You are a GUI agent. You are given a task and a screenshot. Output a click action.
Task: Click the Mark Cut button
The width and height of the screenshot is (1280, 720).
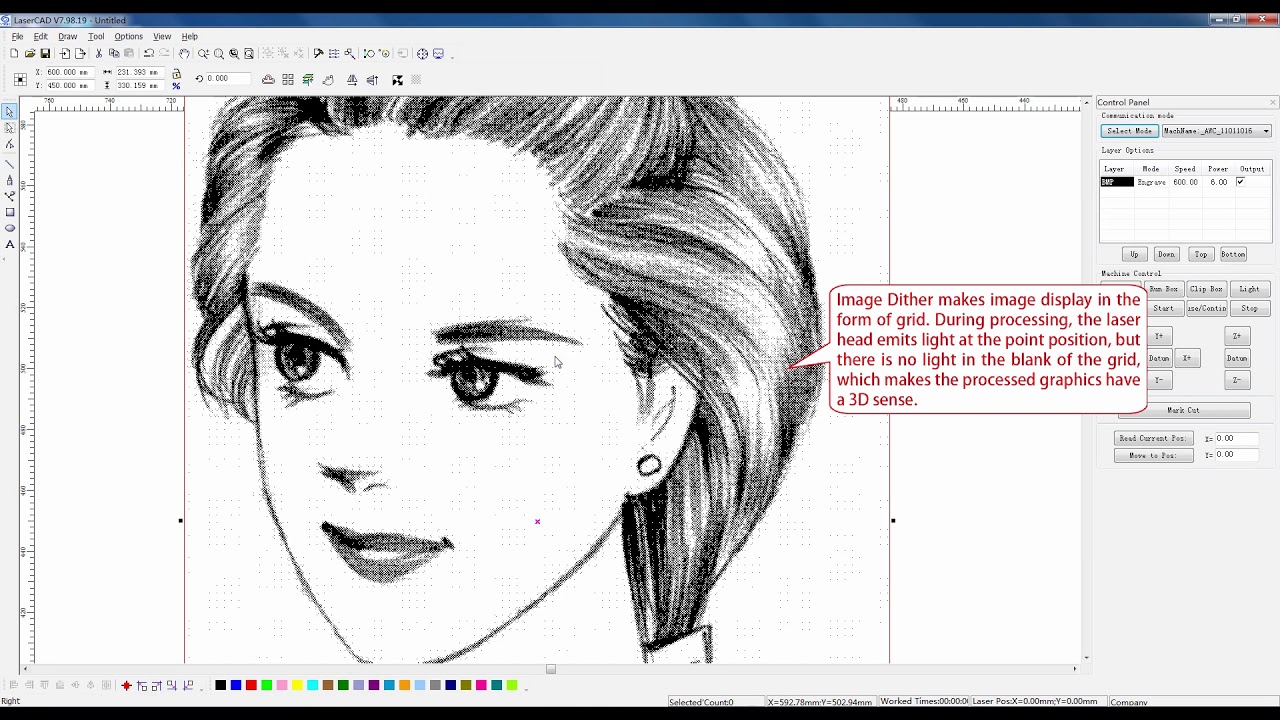click(1184, 410)
